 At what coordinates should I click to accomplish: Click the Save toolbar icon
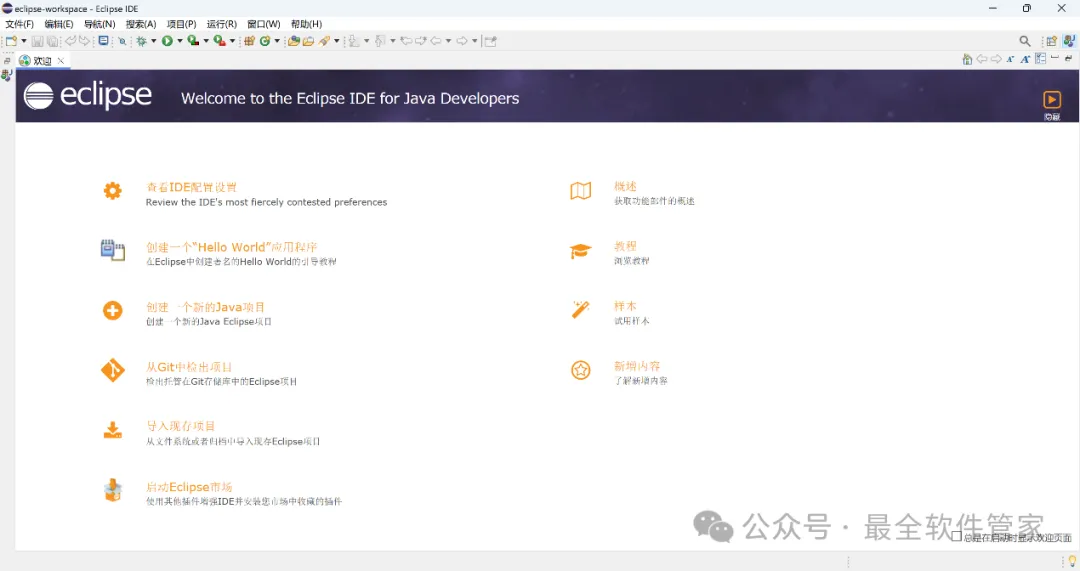click(37, 41)
